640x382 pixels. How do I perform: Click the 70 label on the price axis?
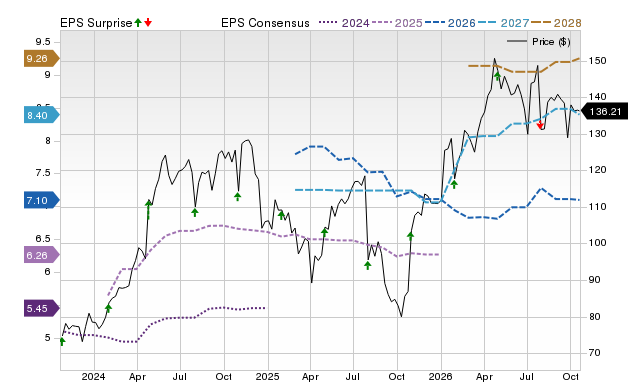tap(594, 353)
